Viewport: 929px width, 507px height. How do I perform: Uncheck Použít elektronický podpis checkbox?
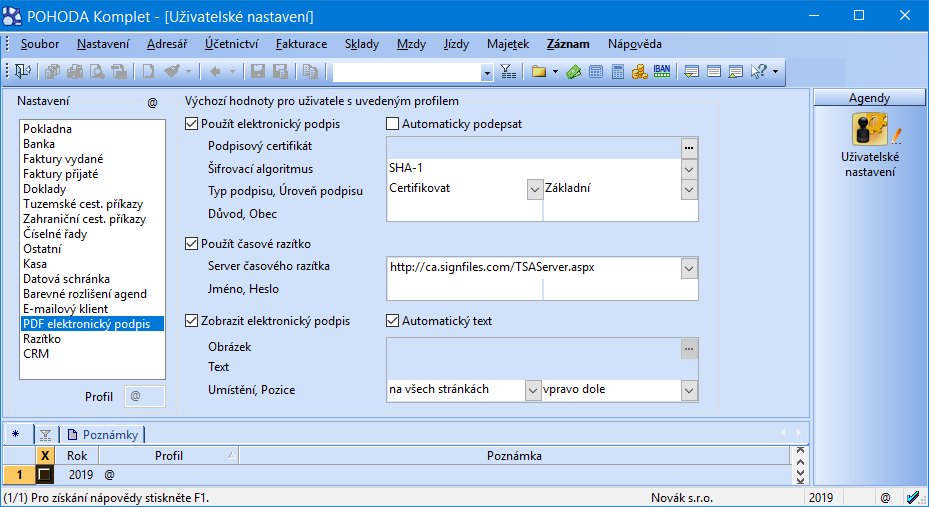[191, 124]
